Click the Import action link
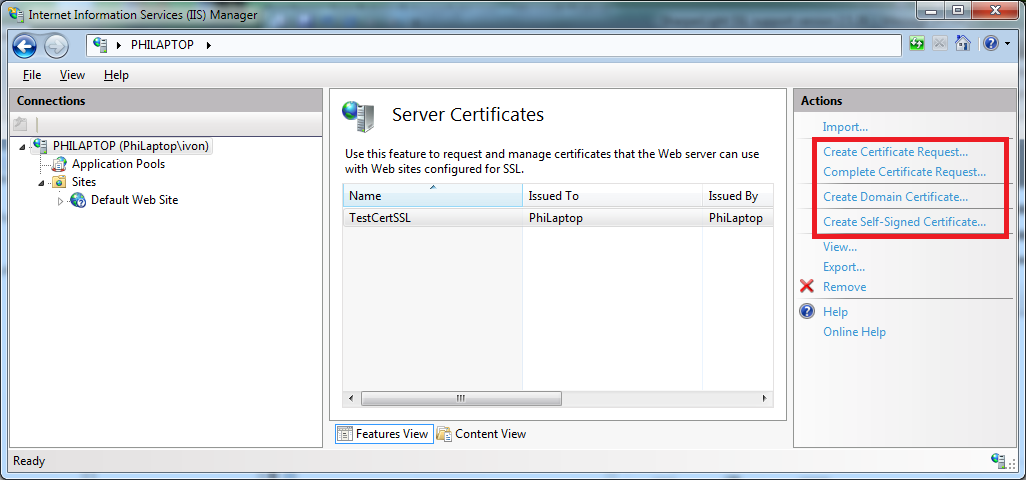Screen dimensions: 1026x480 (845, 127)
